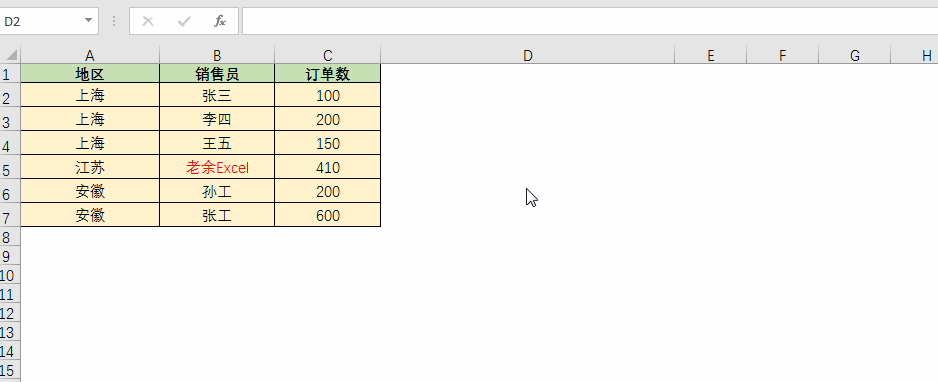Select the cell containing 张工
The image size is (938, 382).
click(x=217, y=215)
